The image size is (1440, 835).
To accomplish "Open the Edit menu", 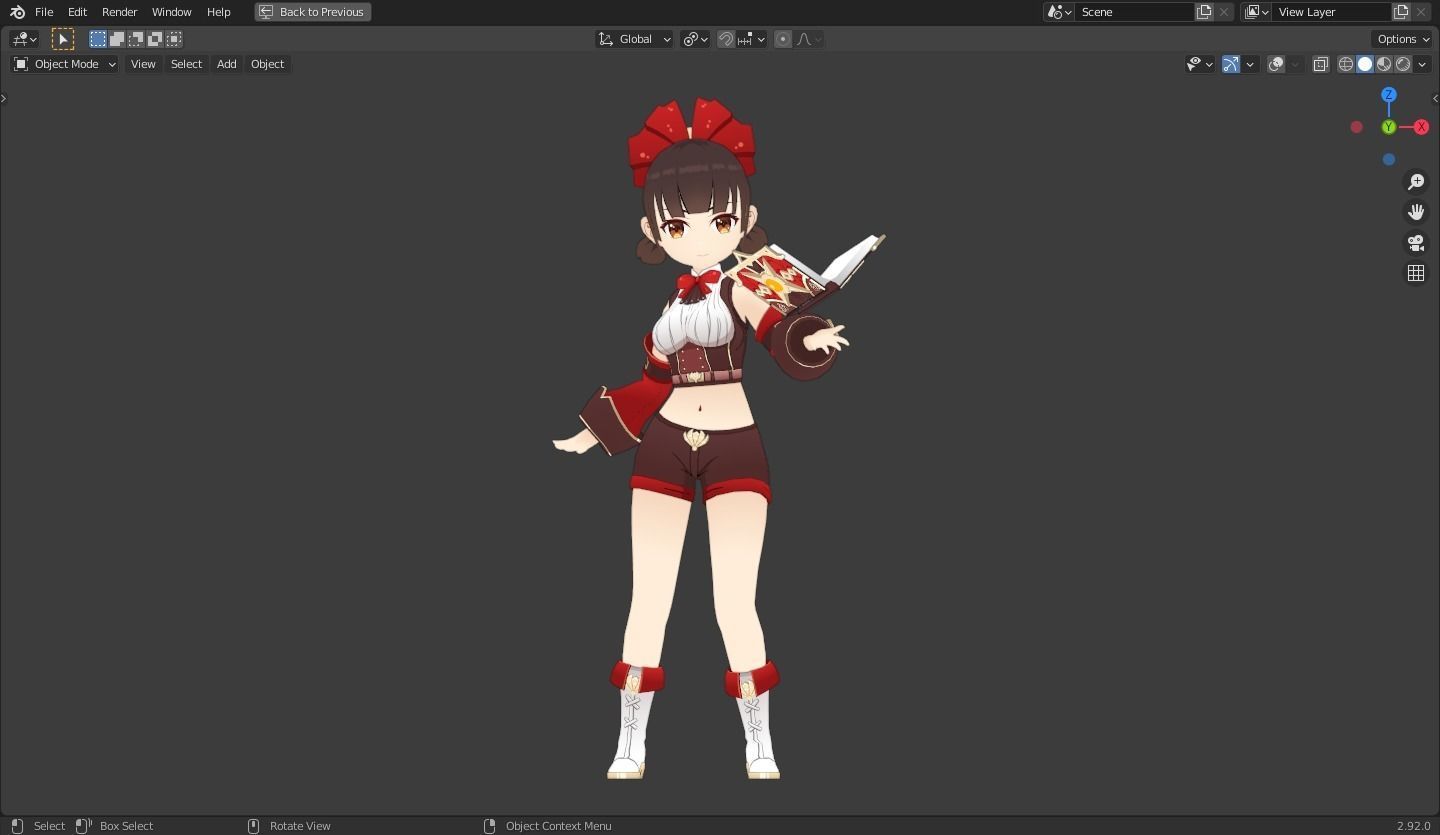I will (77, 12).
